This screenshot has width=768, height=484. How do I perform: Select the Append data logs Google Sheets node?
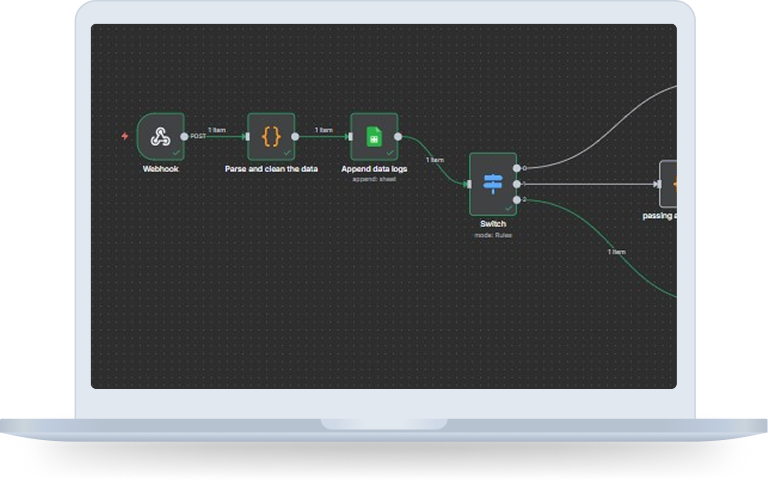373,136
